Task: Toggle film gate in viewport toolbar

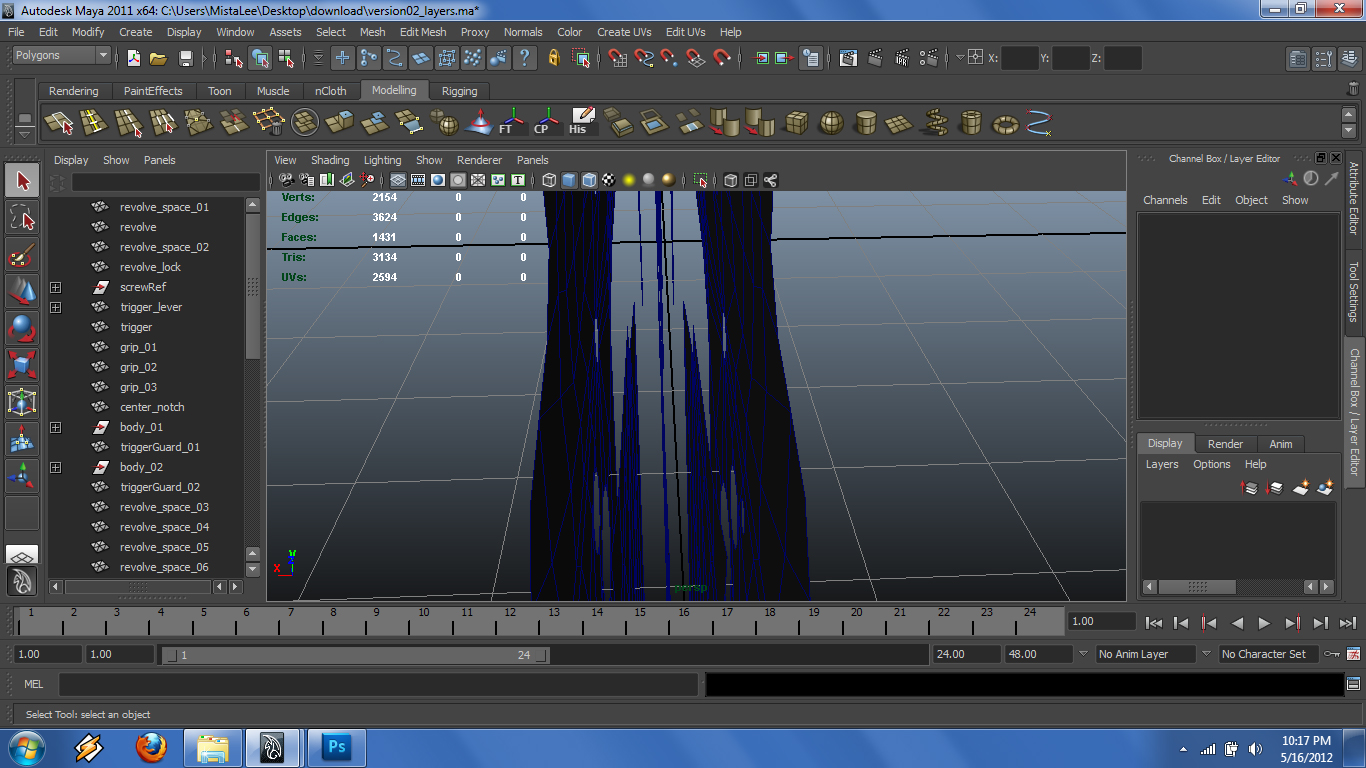Action: (418, 180)
